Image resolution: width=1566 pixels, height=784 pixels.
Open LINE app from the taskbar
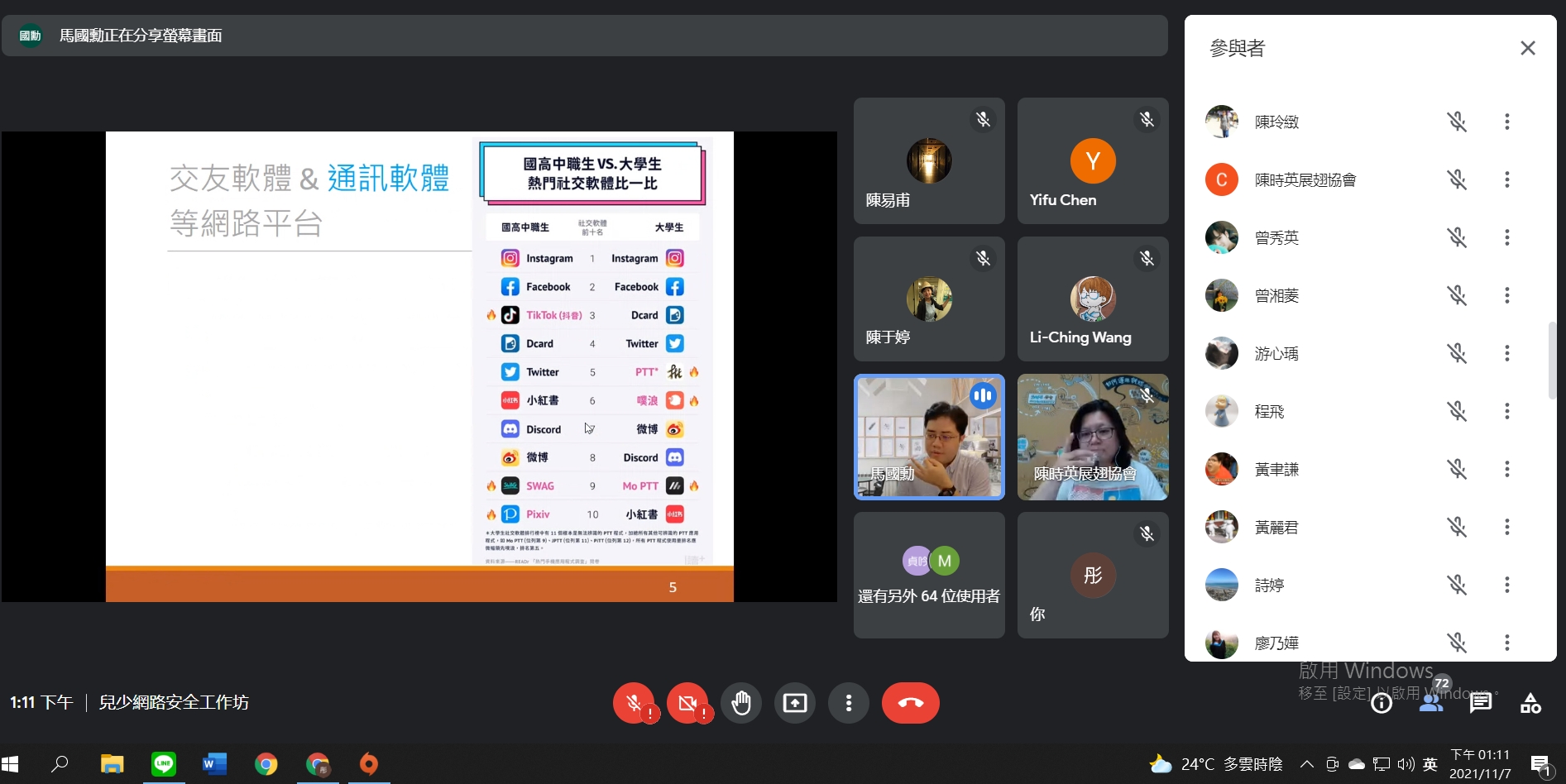coord(164,764)
